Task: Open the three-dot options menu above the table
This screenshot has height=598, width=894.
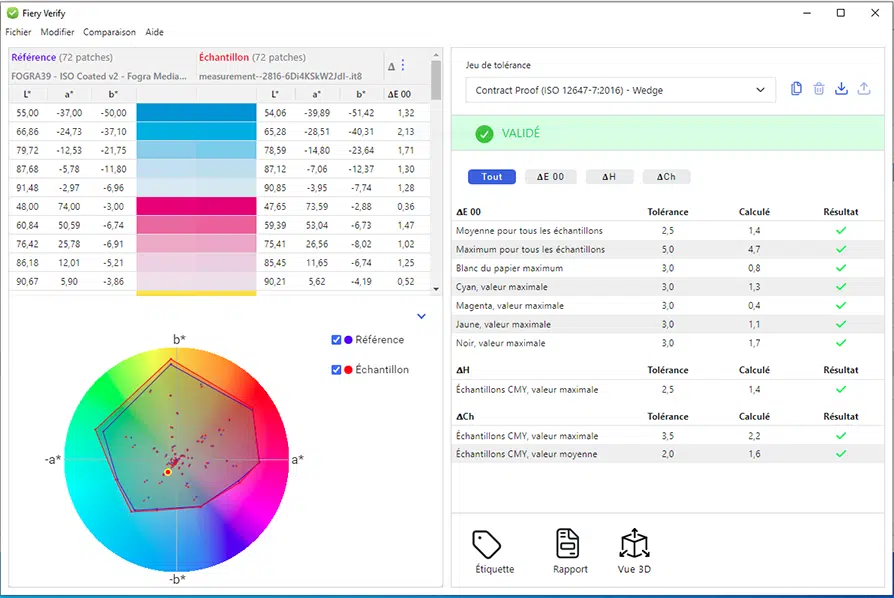Action: (x=403, y=65)
